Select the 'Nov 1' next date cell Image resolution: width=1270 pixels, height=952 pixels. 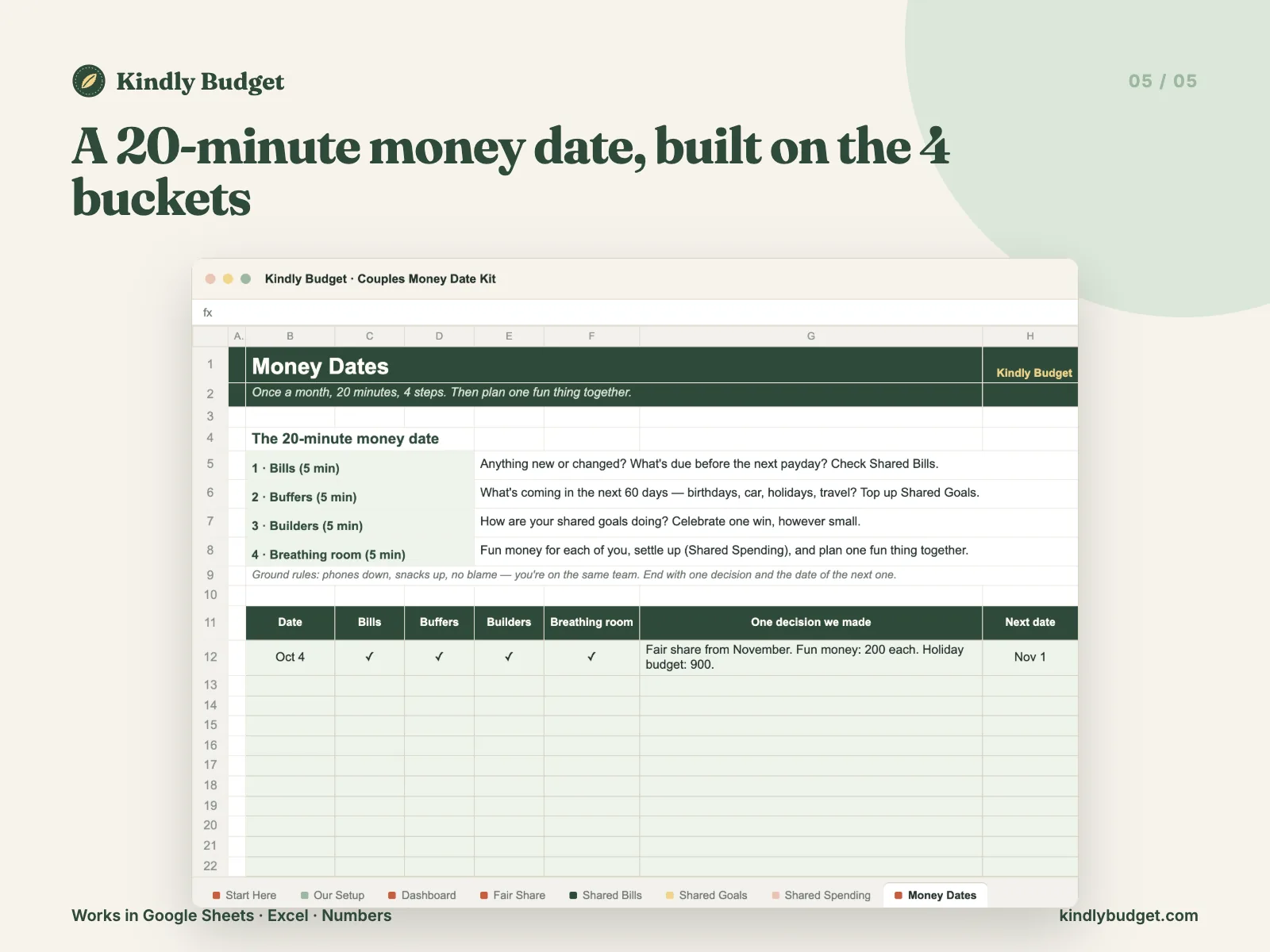click(1030, 657)
